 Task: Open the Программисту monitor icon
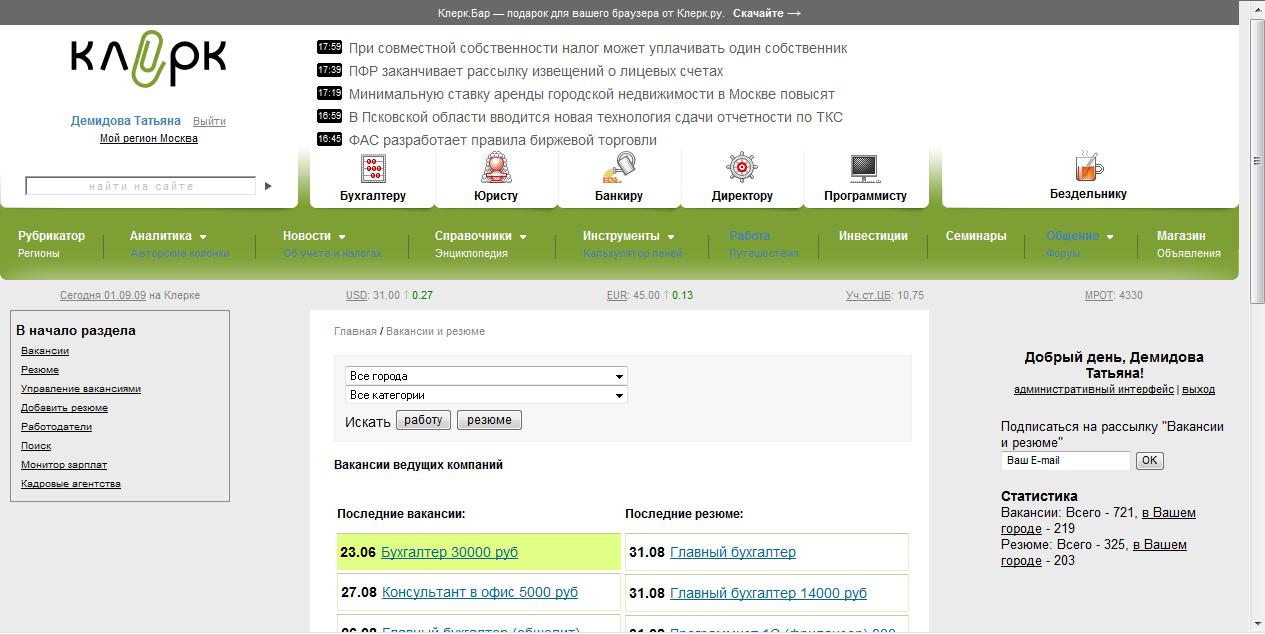(x=864, y=168)
